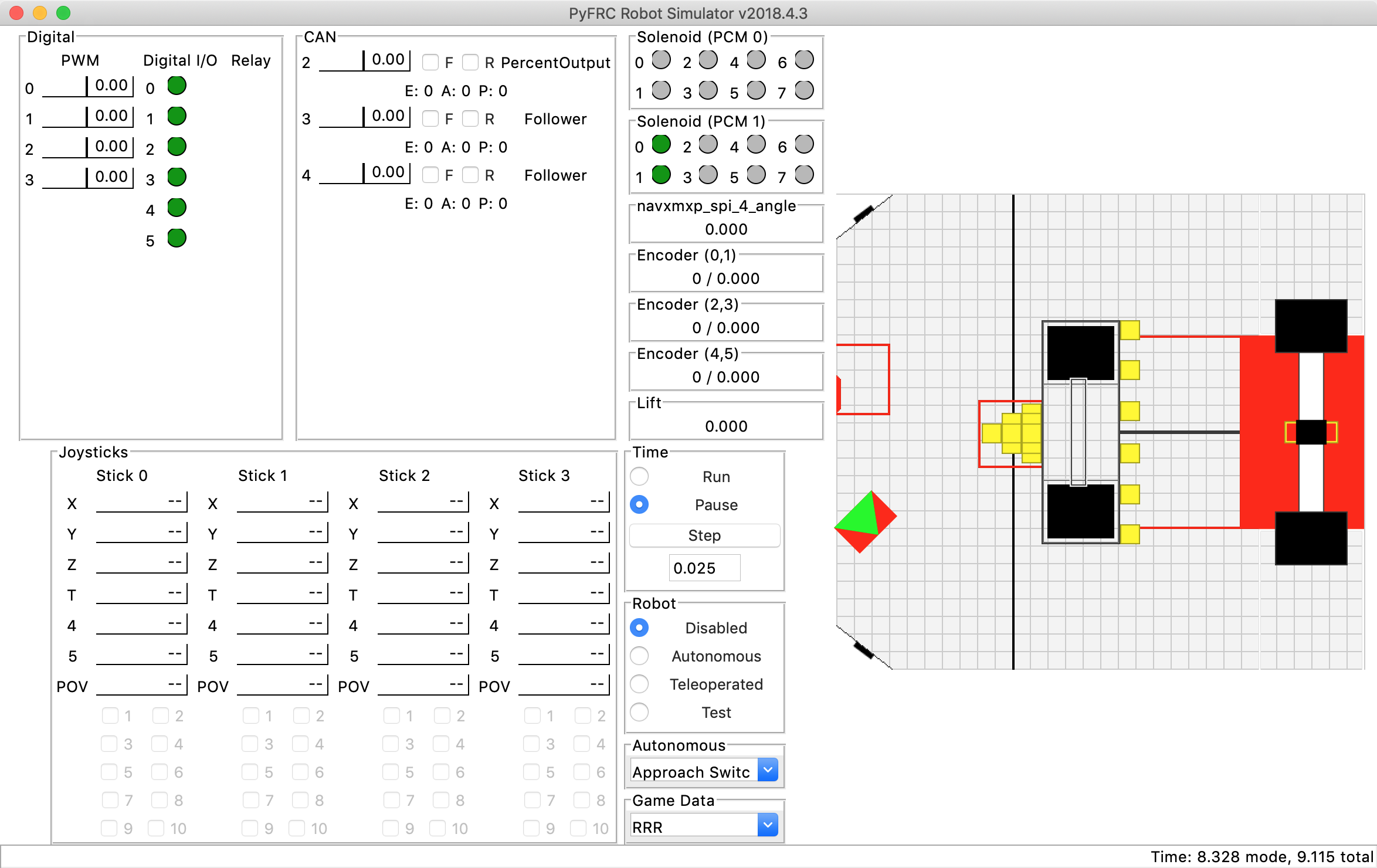
Task: Click PCM 1 solenoid 7 indicator
Action: coord(805,175)
